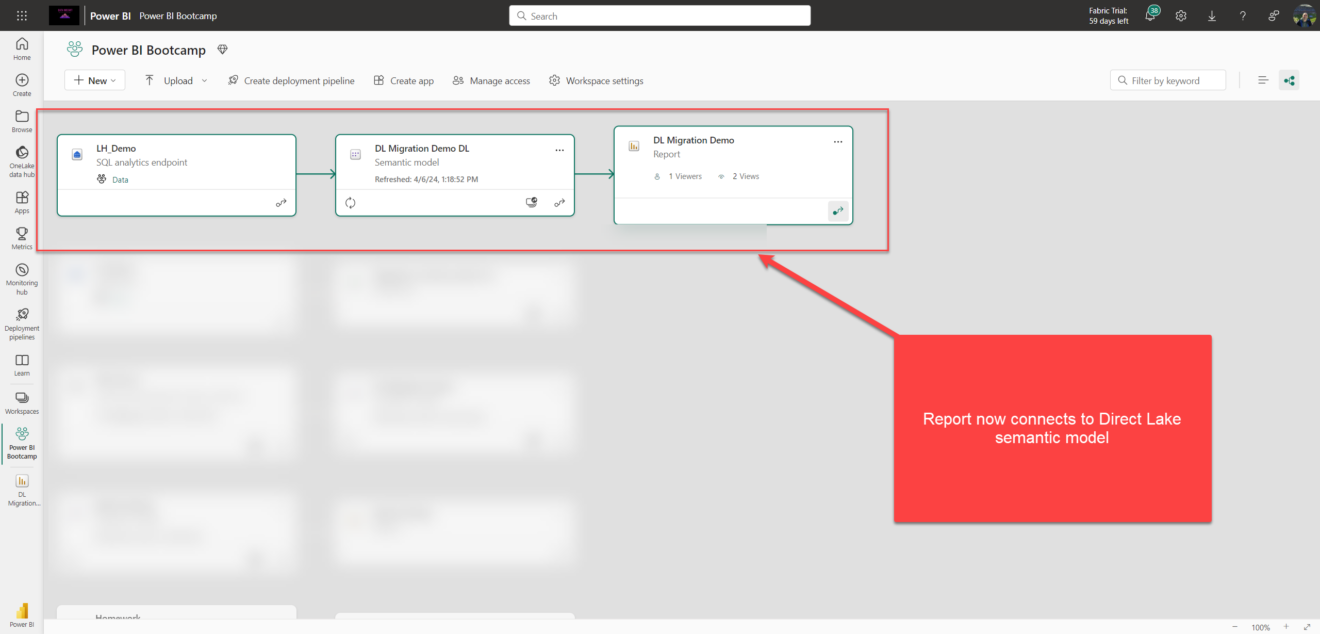
Task: Switch to lineage view
Action: (x=1289, y=80)
